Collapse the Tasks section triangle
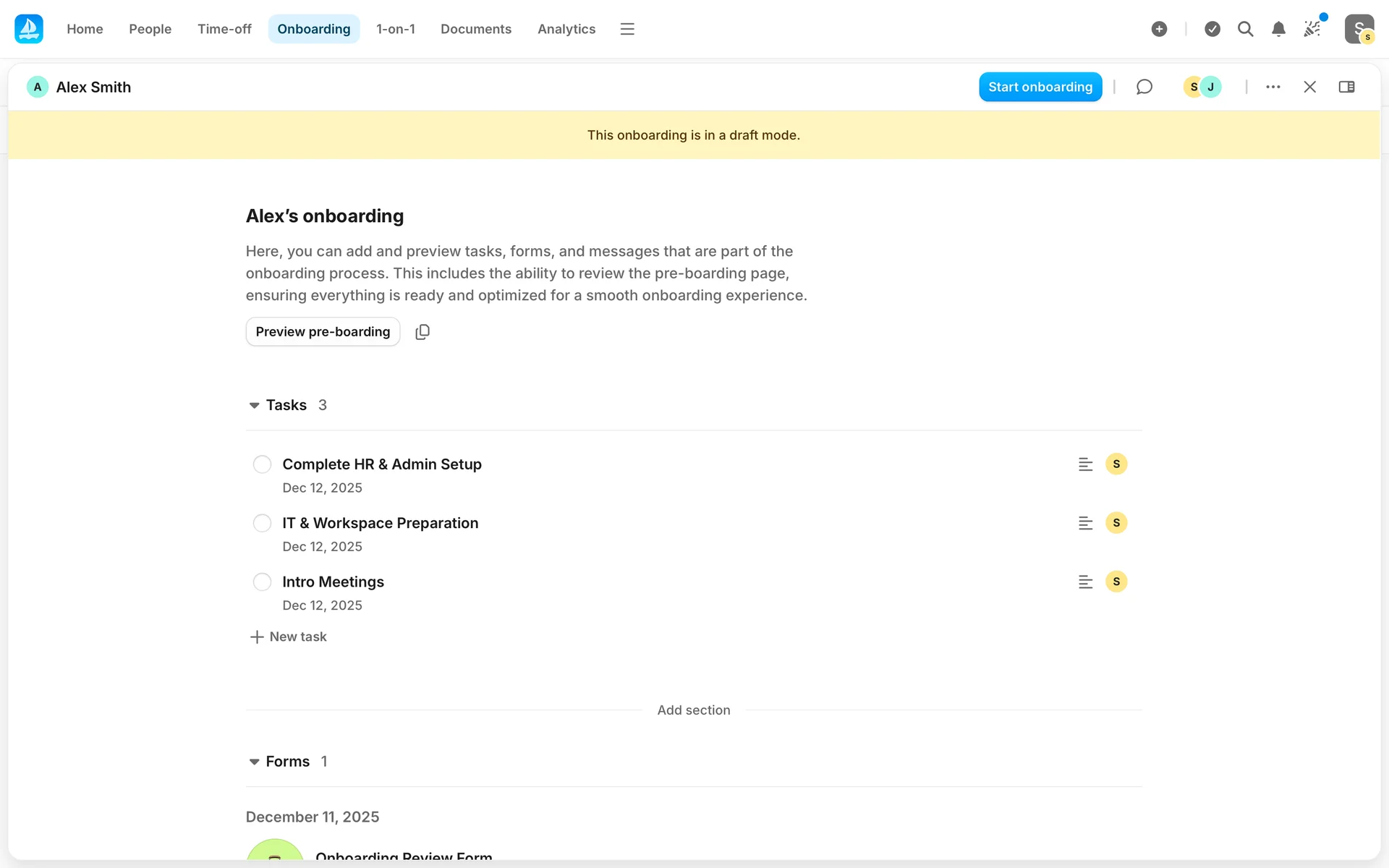 254,406
